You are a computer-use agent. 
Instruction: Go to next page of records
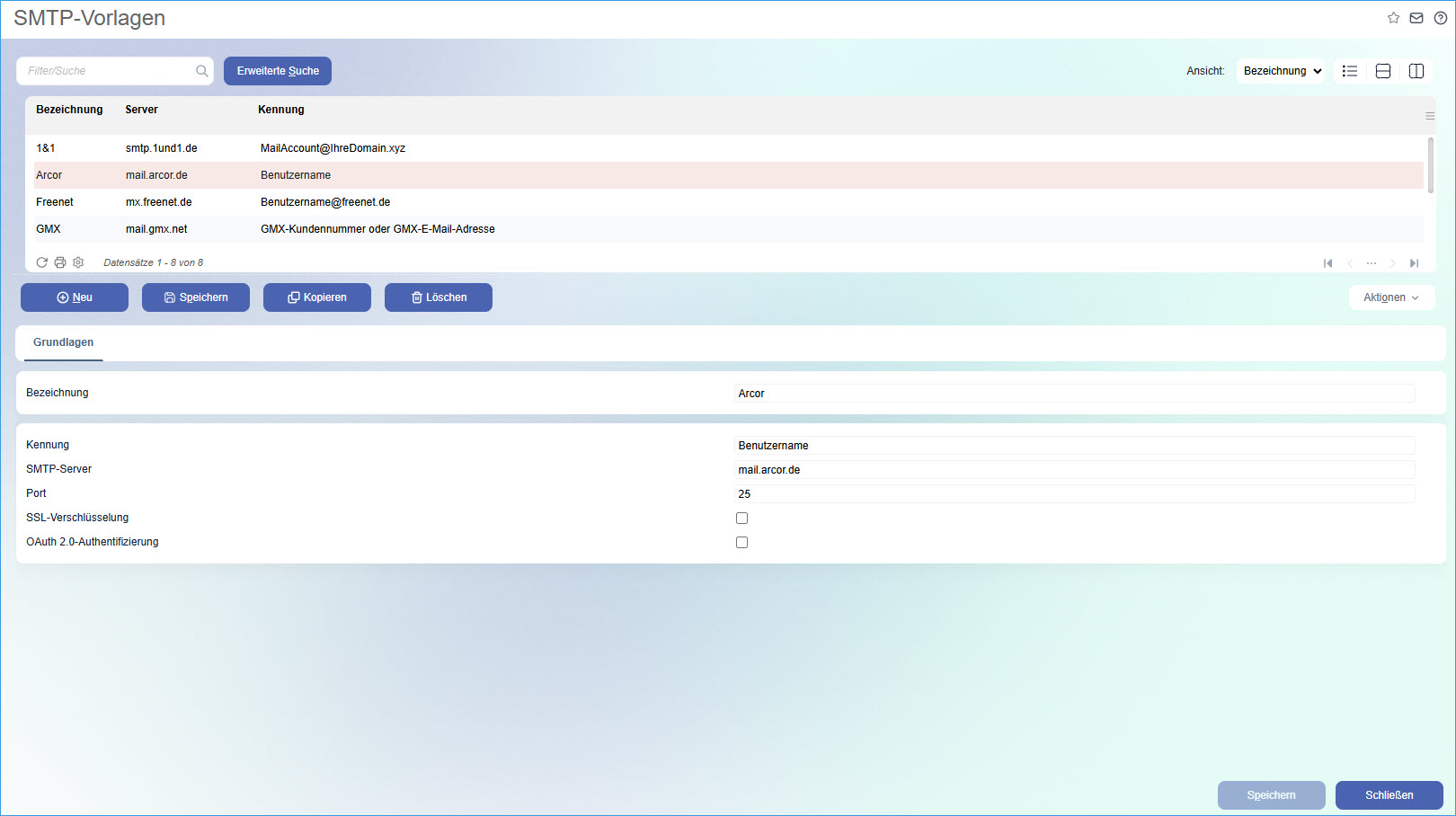pyautogui.click(x=1393, y=263)
